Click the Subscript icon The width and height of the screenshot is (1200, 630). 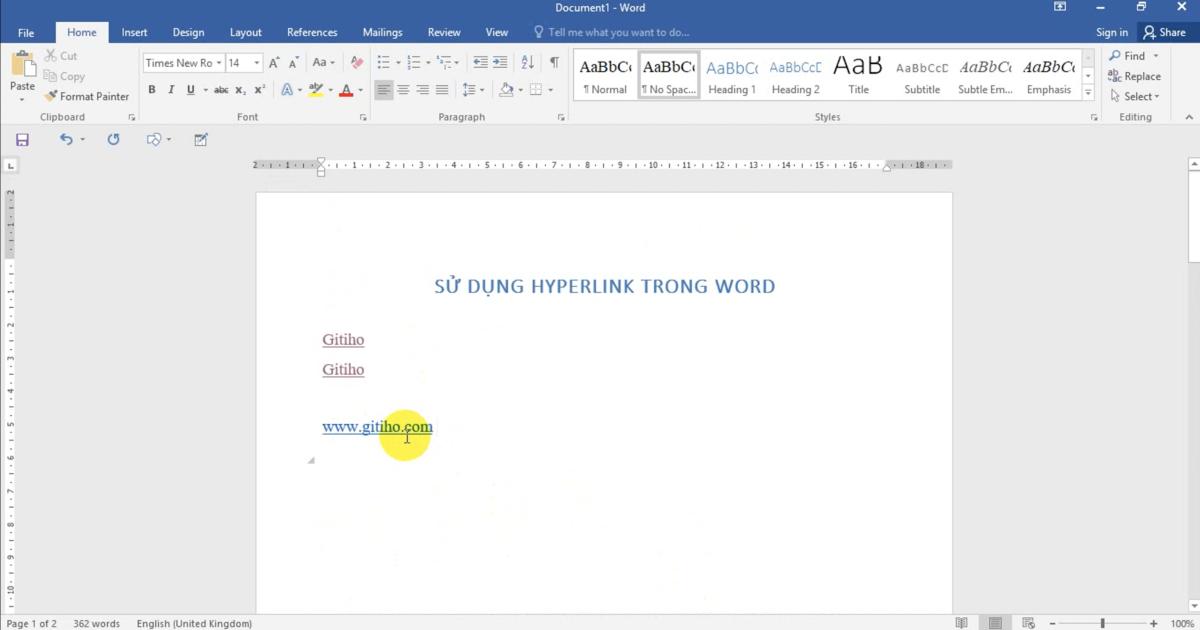click(240, 89)
